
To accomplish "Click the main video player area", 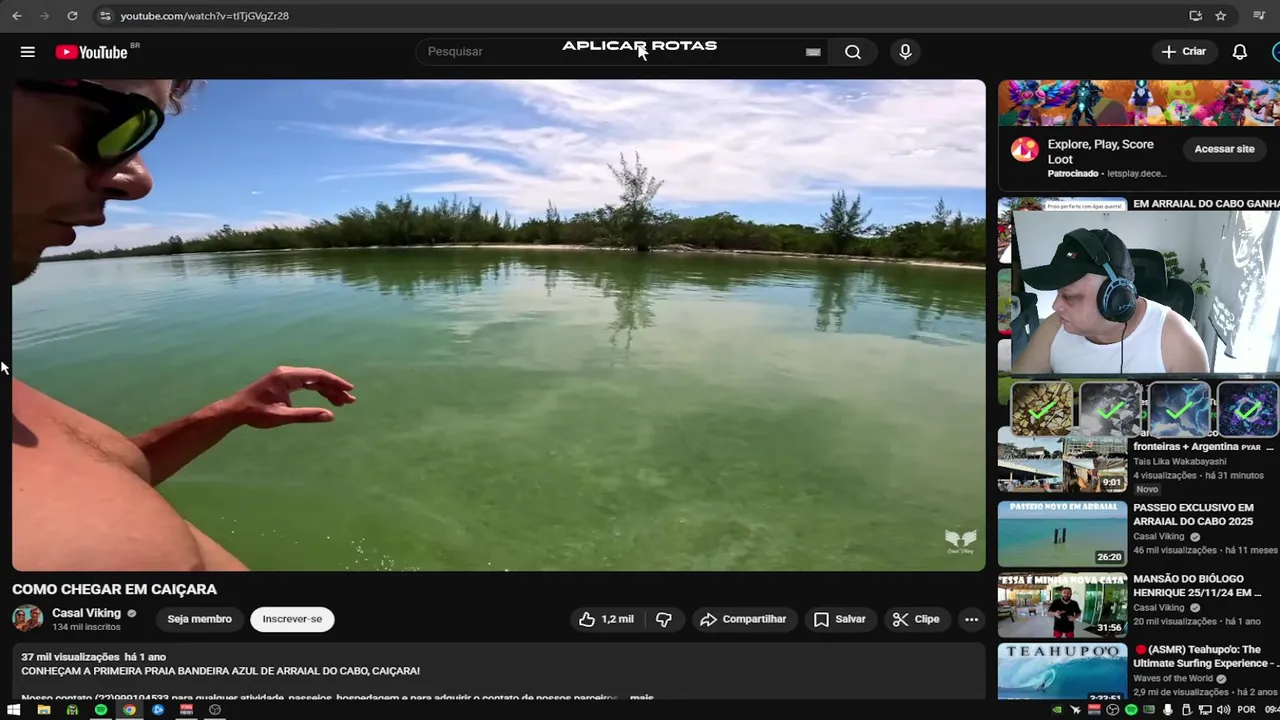I will click(x=498, y=325).
